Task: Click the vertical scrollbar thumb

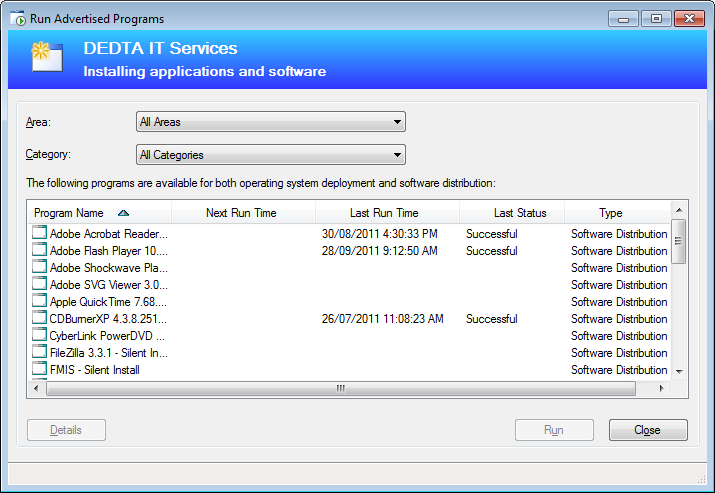Action: [679, 241]
